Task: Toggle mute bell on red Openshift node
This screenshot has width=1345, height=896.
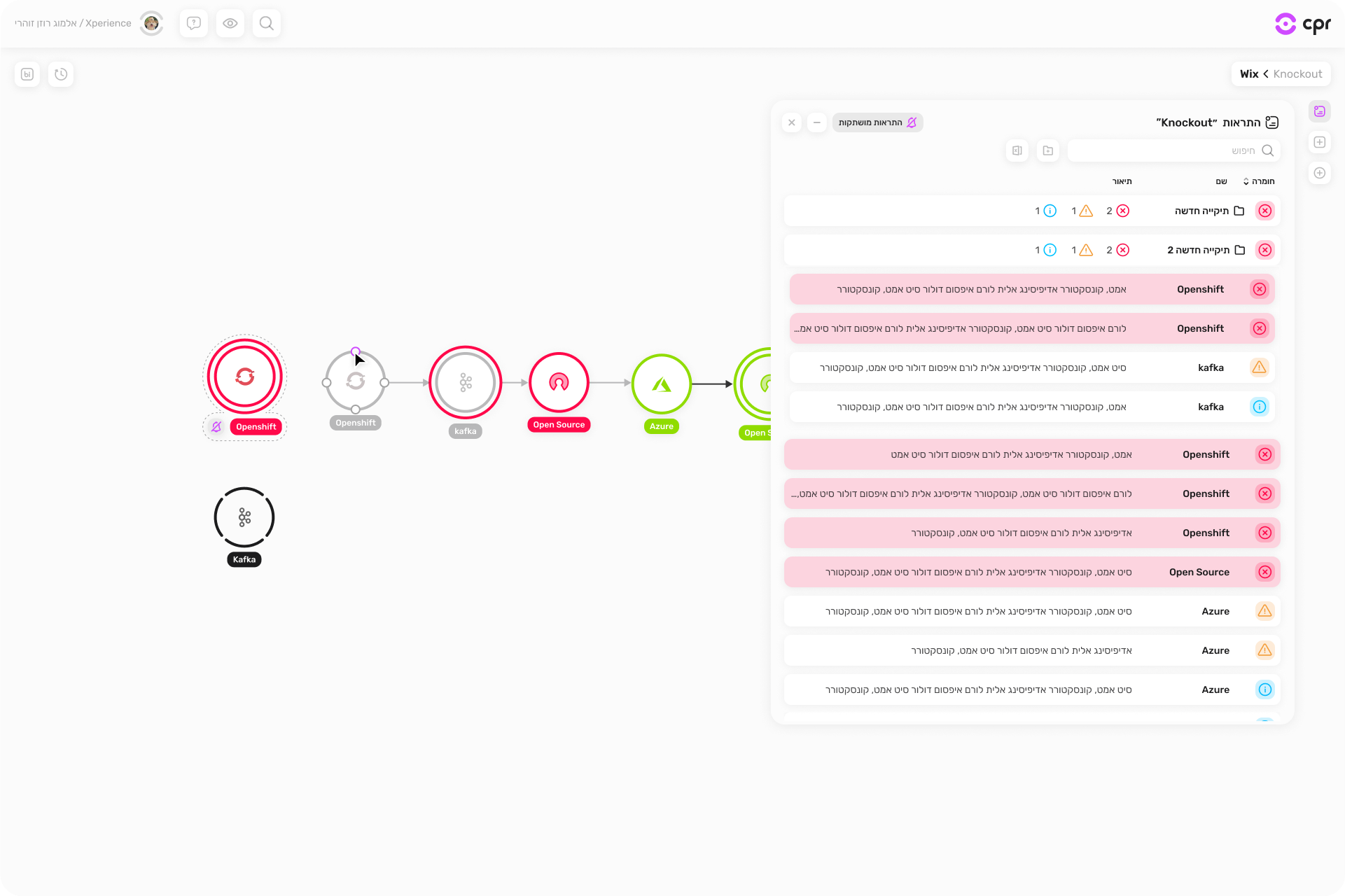Action: 216,426
